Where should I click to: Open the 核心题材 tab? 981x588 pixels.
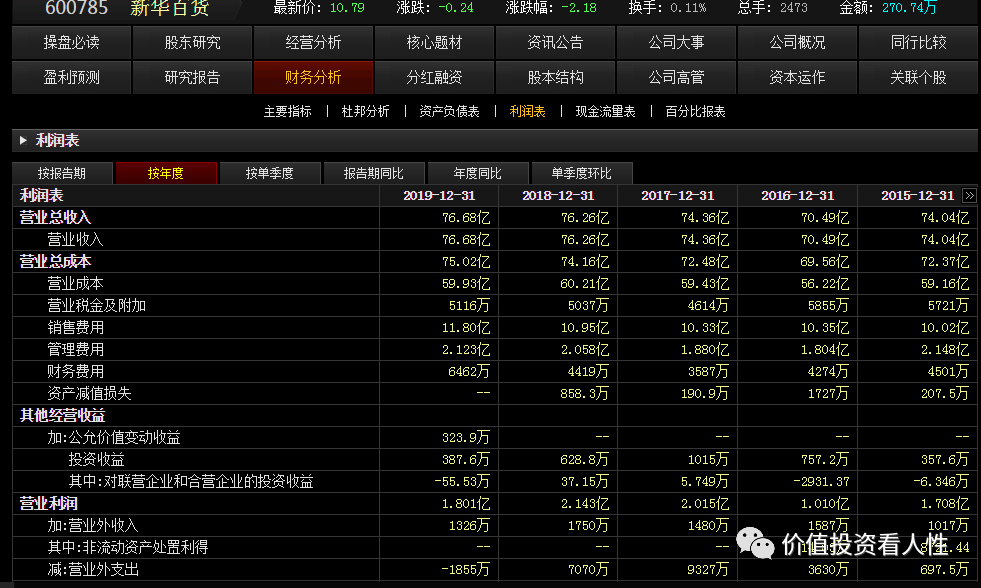[434, 43]
